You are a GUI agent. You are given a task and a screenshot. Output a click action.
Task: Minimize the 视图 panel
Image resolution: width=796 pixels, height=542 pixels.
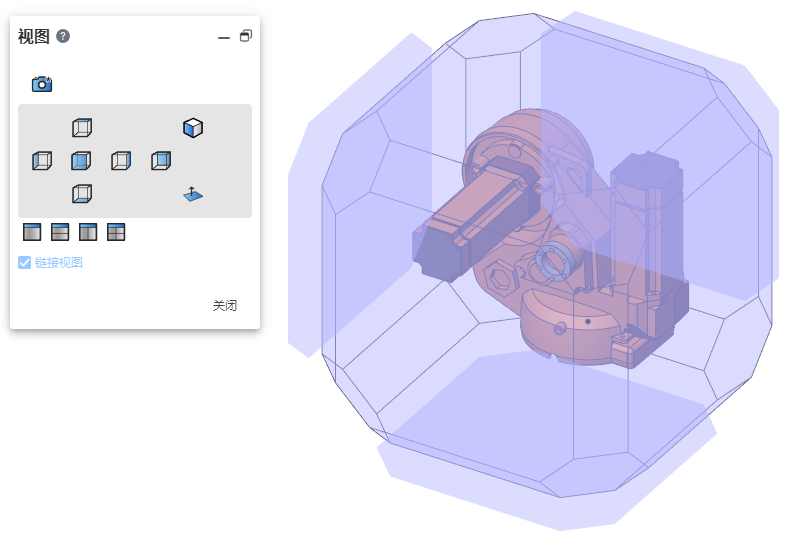[x=224, y=37]
